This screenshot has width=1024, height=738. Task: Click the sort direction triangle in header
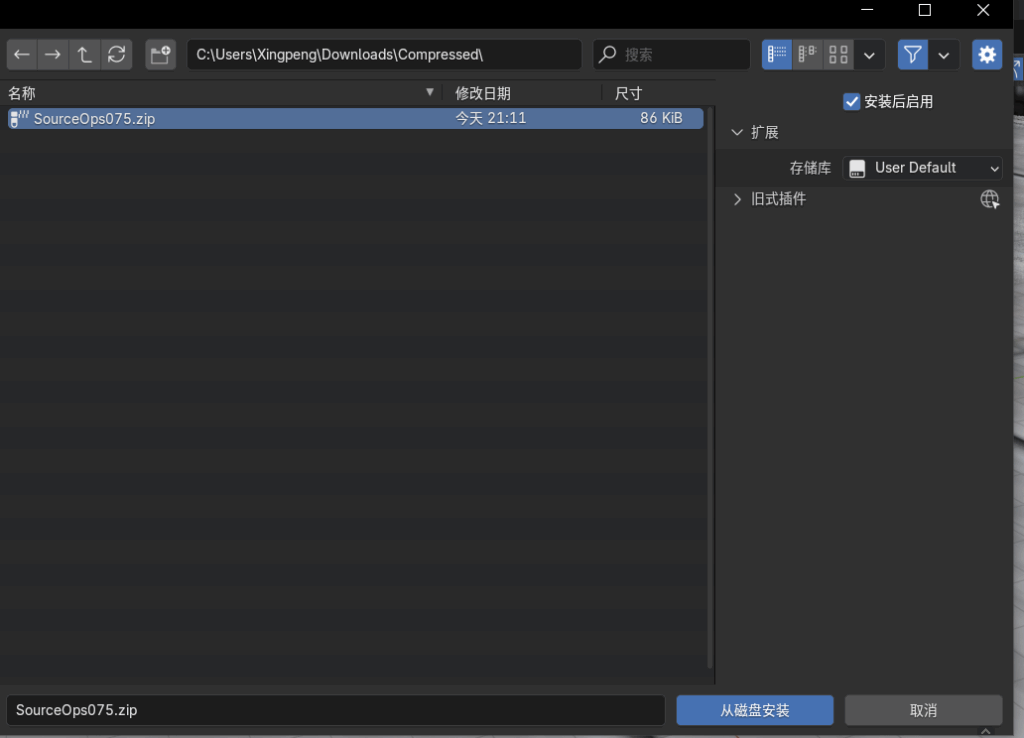click(430, 92)
